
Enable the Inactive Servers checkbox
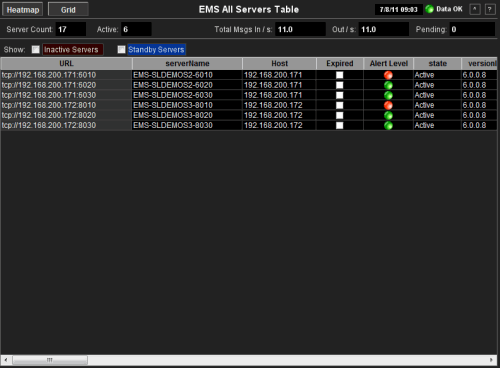coord(36,50)
